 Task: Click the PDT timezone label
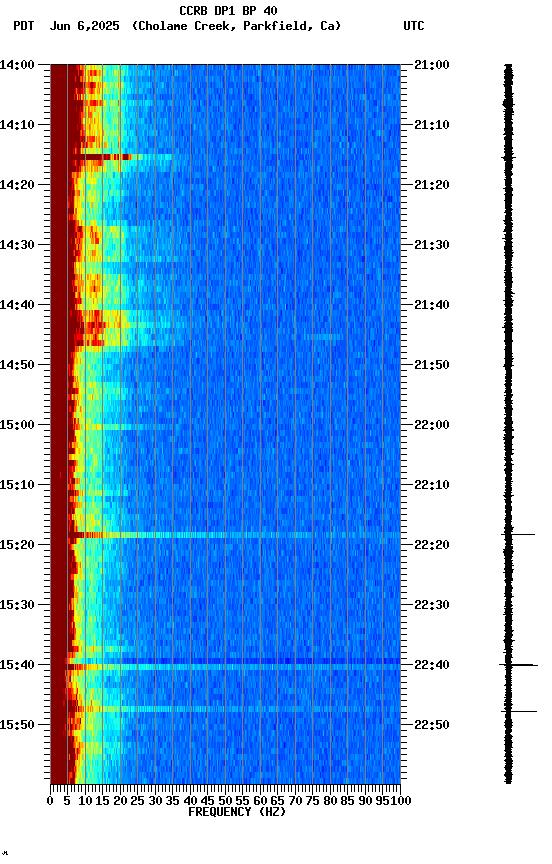[x=23, y=26]
